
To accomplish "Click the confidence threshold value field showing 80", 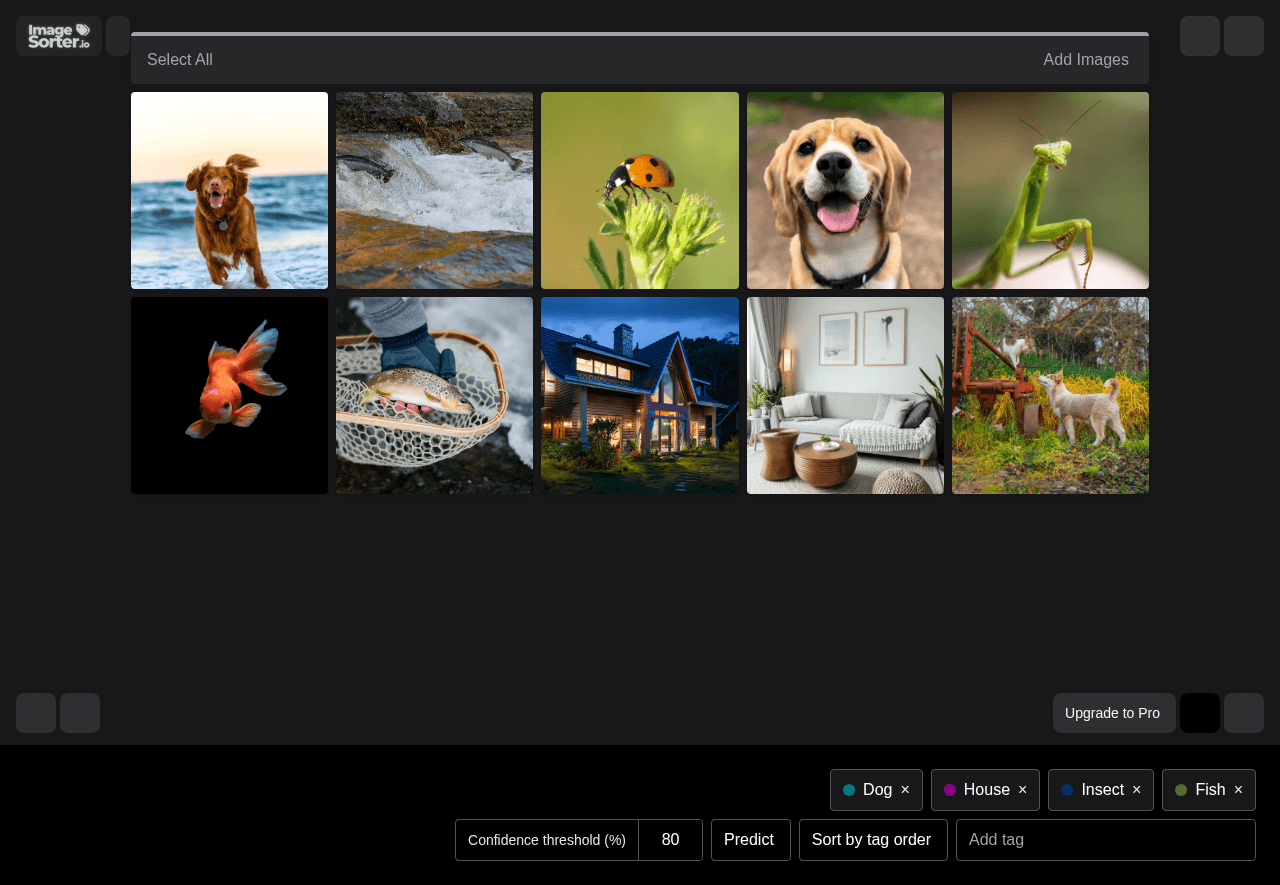I will (x=670, y=840).
